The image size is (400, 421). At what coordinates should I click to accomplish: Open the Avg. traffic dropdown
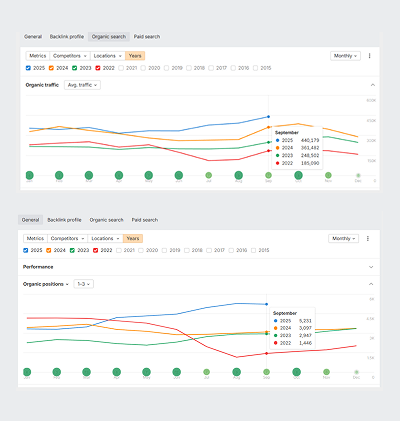coord(82,85)
